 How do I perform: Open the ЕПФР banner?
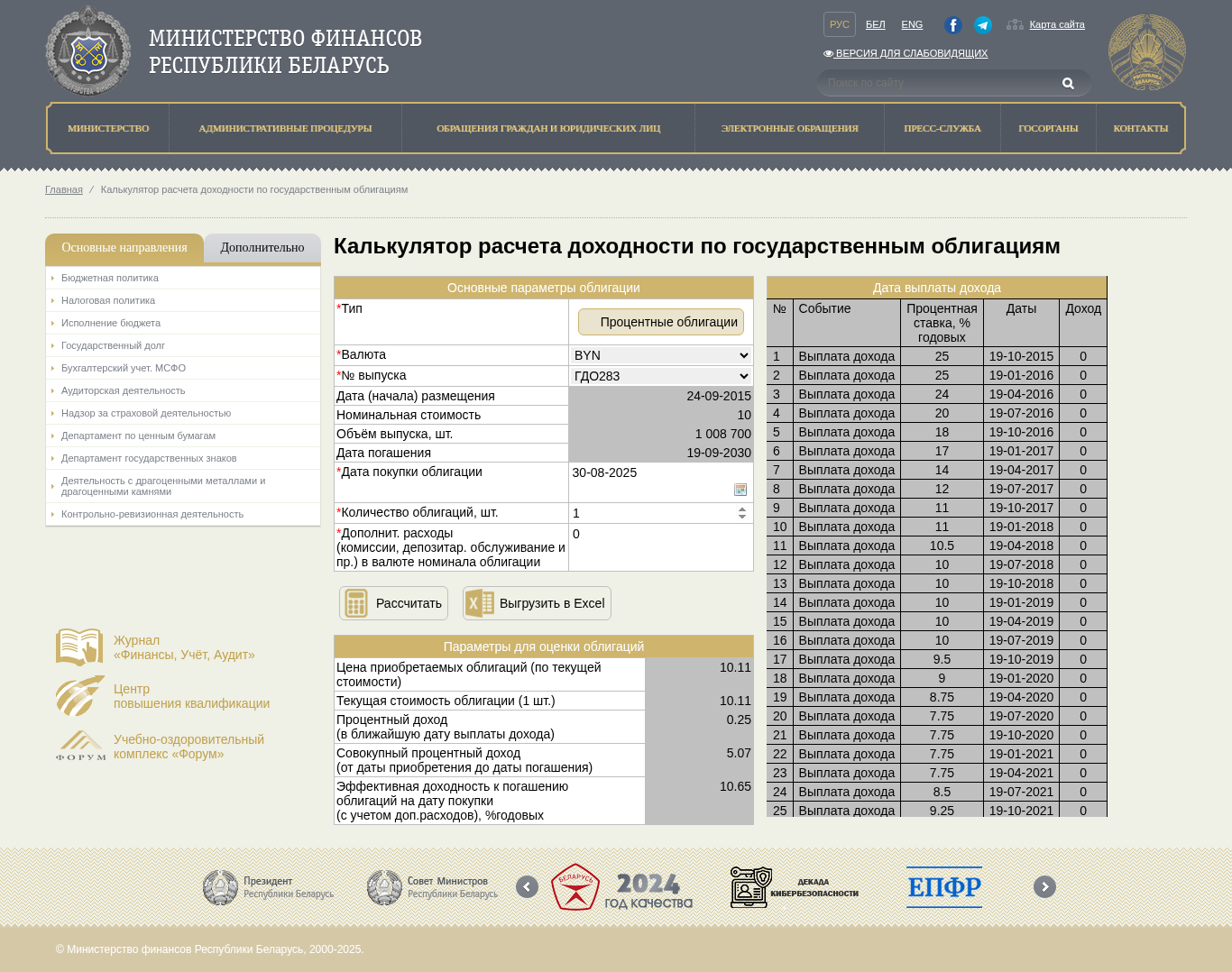944,887
